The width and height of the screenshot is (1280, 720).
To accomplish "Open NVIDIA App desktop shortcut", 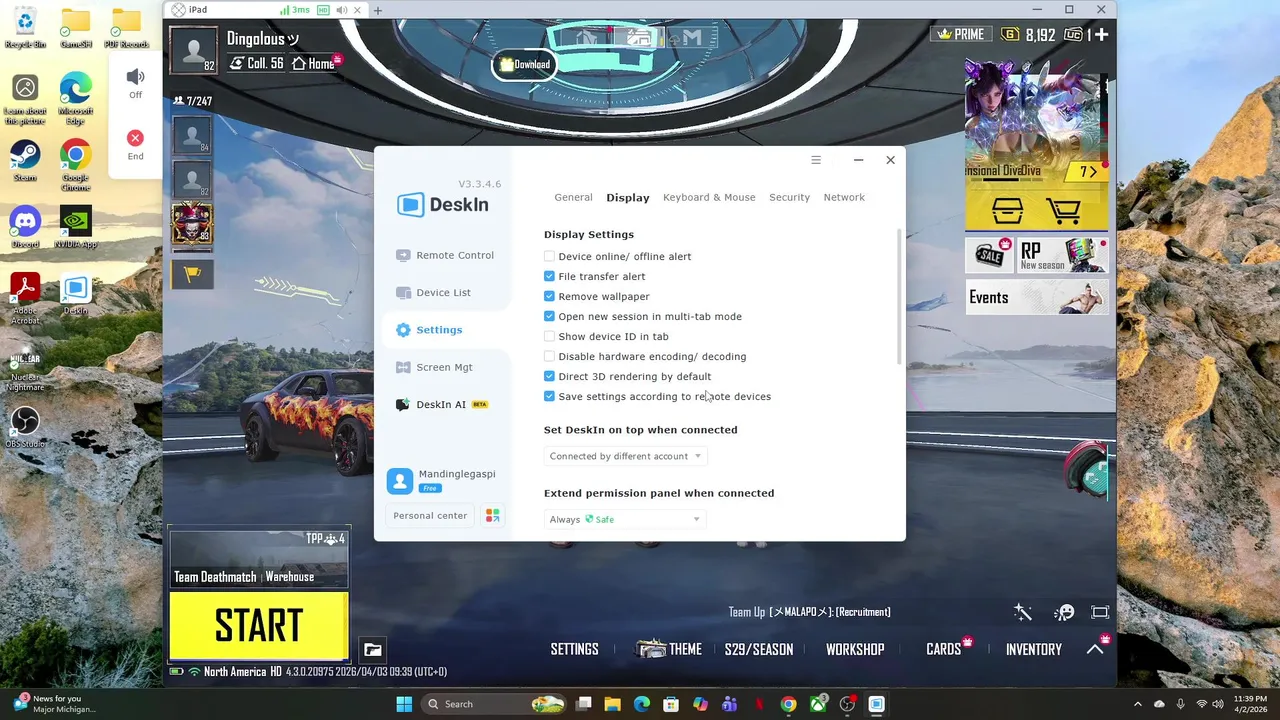I will [x=76, y=227].
